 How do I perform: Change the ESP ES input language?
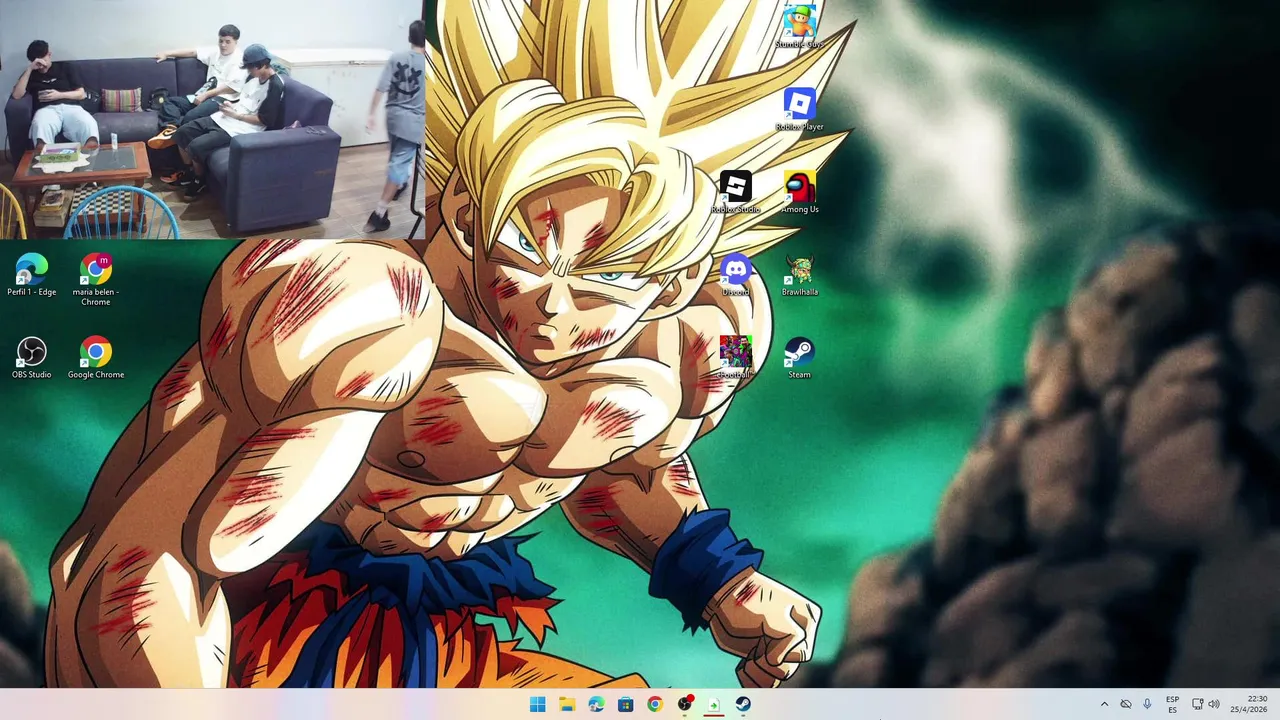[x=1172, y=704]
